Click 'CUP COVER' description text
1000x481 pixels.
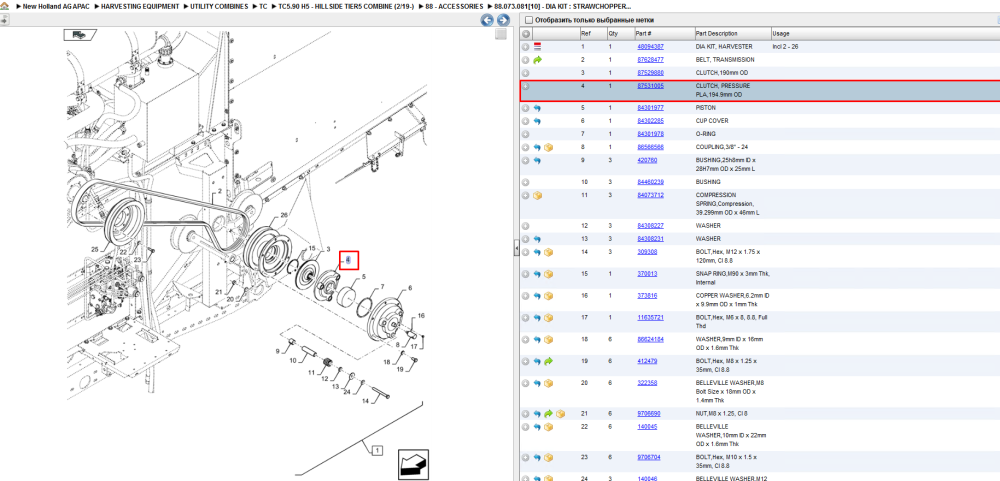pos(712,121)
